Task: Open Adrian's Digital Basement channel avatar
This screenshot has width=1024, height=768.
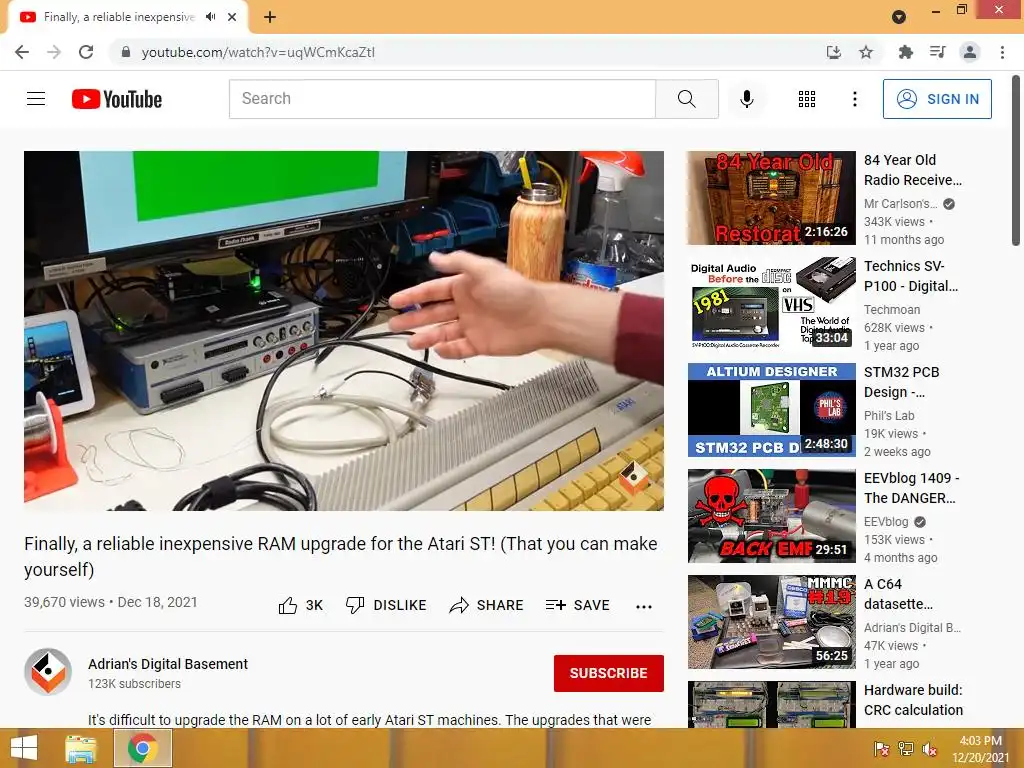Action: (48, 672)
